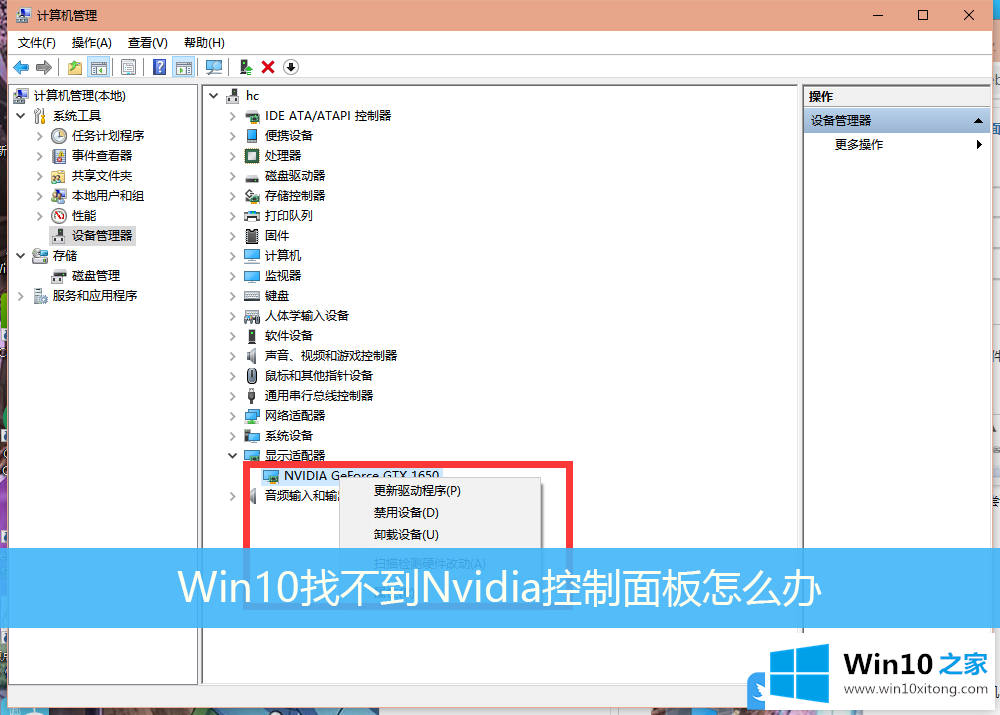The height and width of the screenshot is (715, 1000).
Task: Open the 查看(V) menu
Action: 147,43
